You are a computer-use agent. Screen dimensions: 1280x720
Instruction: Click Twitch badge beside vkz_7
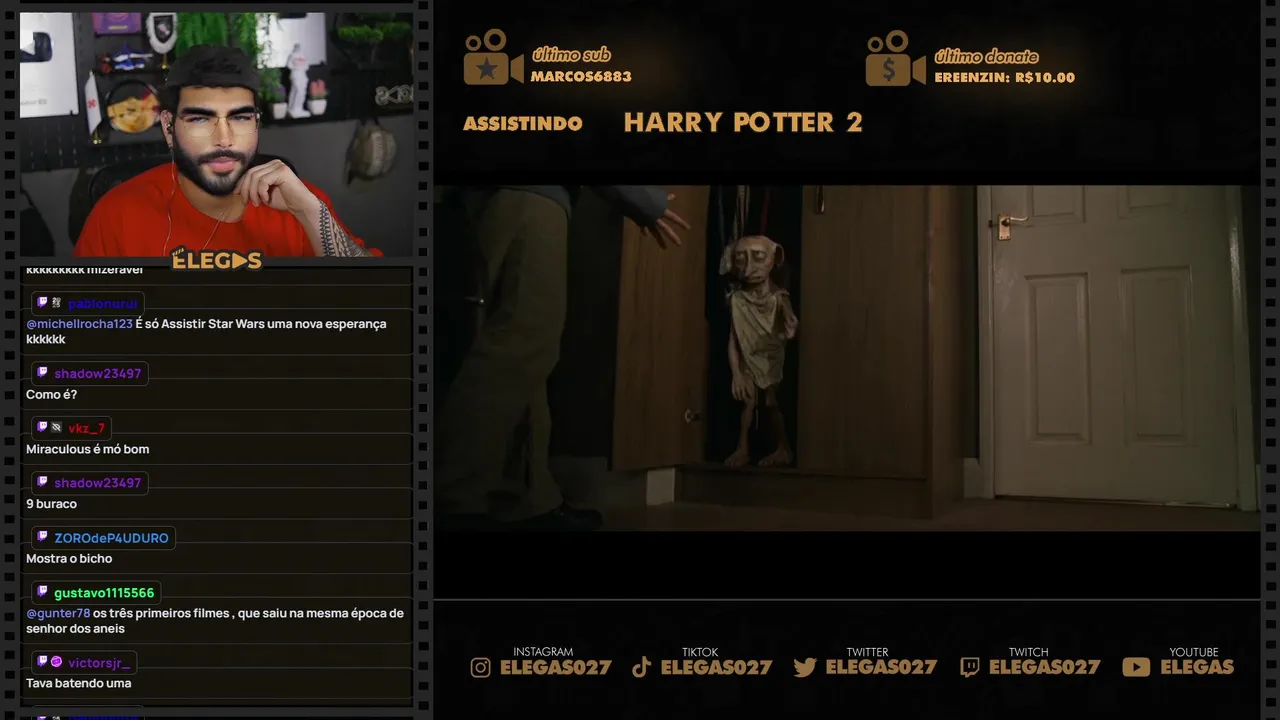coord(42,428)
